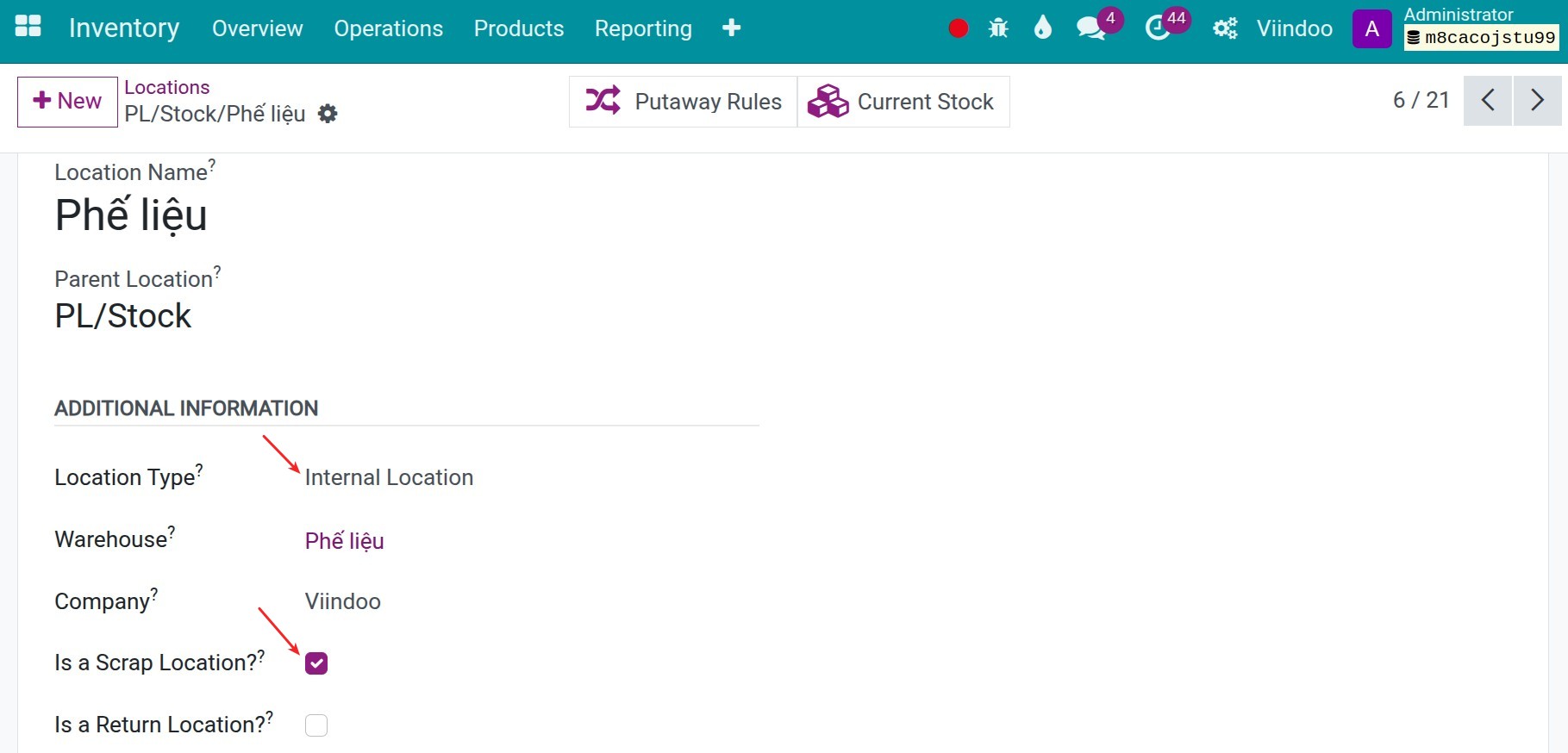
Task: Open Parent Location field PL/Stock
Action: [123, 316]
